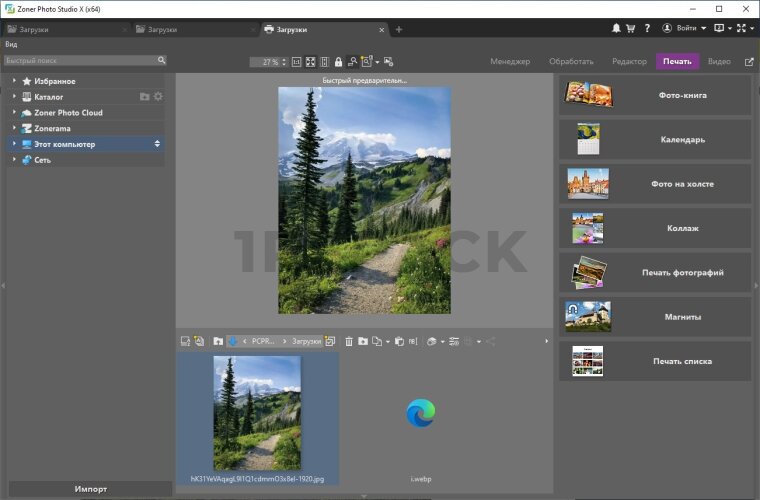This screenshot has height=500, width=760.
Task: Expand the Этот компьютер tree node
Action: tap(14, 145)
